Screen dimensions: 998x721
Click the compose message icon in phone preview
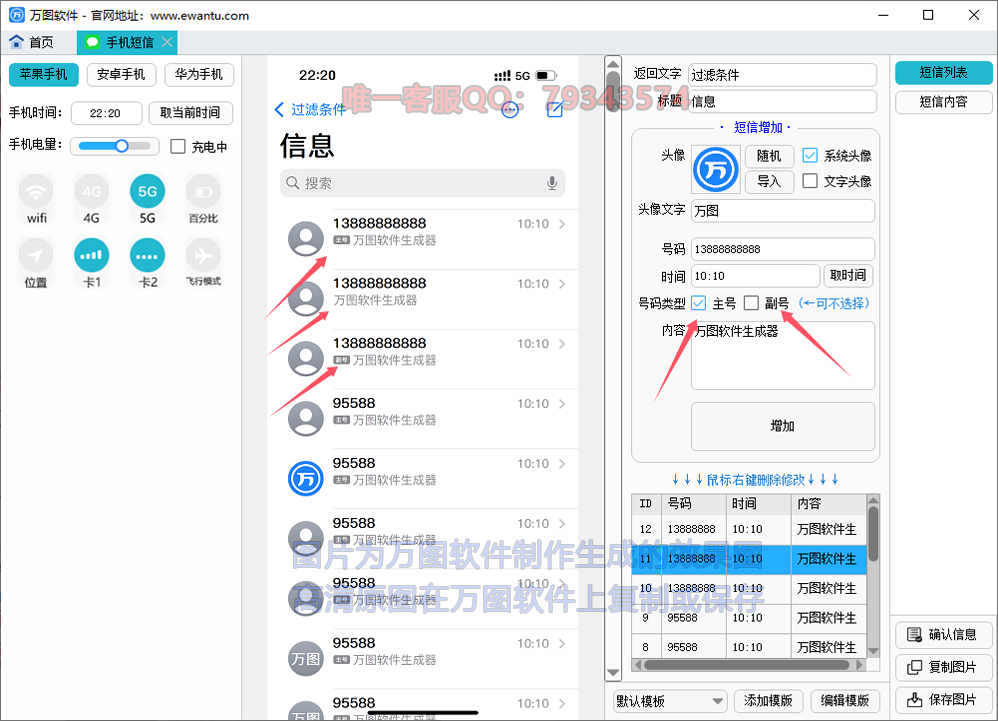[x=554, y=110]
